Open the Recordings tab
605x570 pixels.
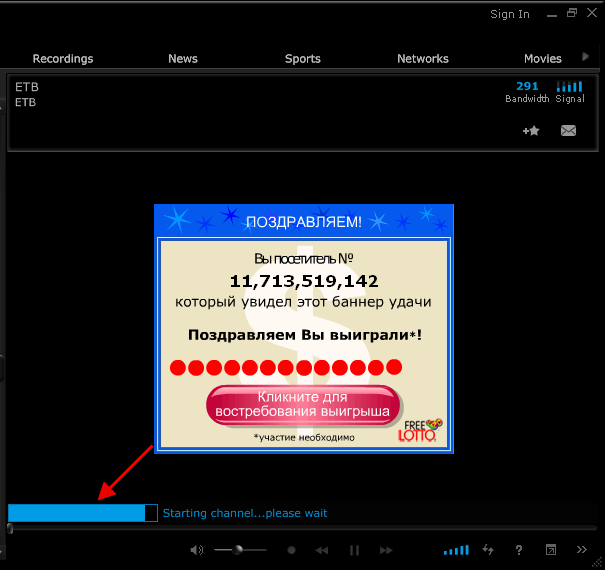(x=62, y=59)
